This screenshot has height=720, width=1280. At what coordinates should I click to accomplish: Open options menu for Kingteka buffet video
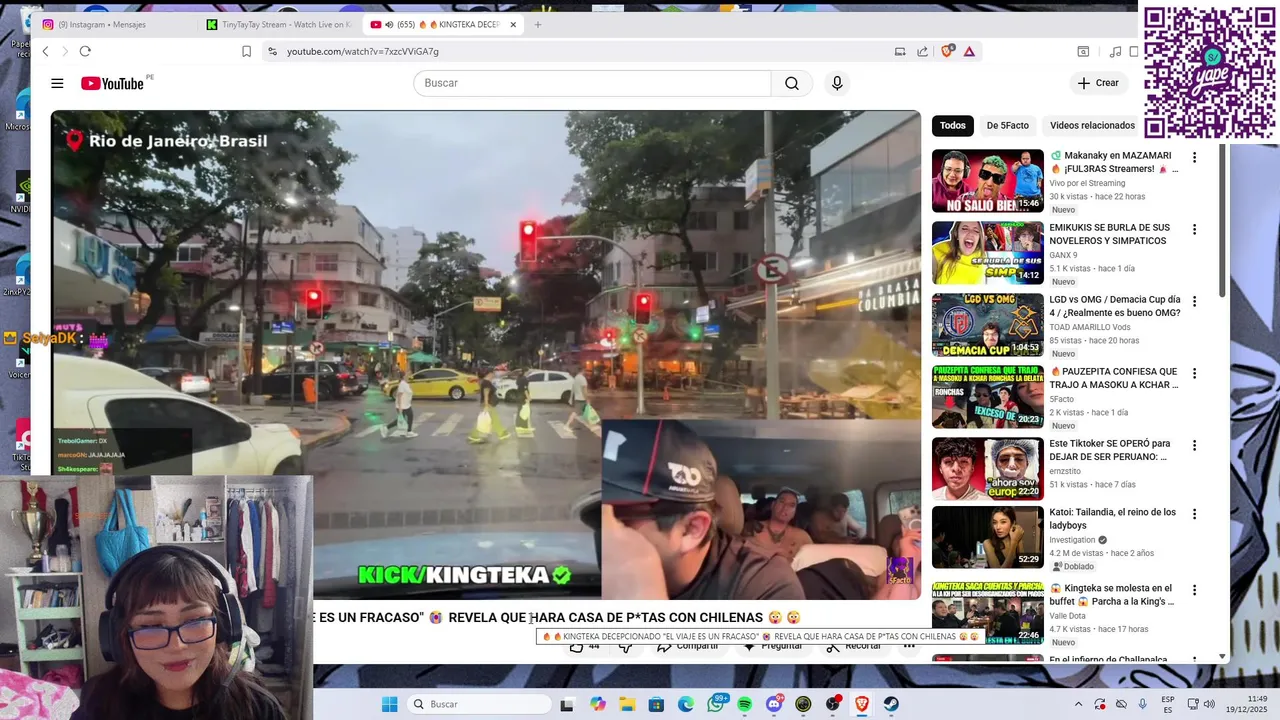(1193, 589)
